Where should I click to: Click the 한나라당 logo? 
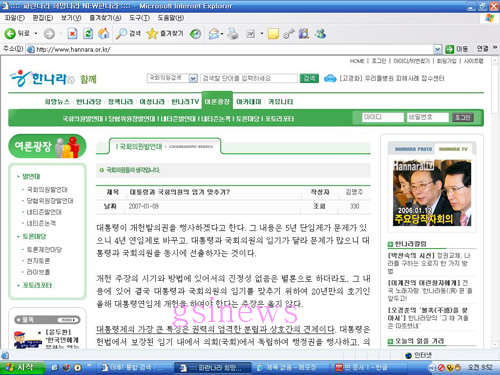[x=43, y=79]
